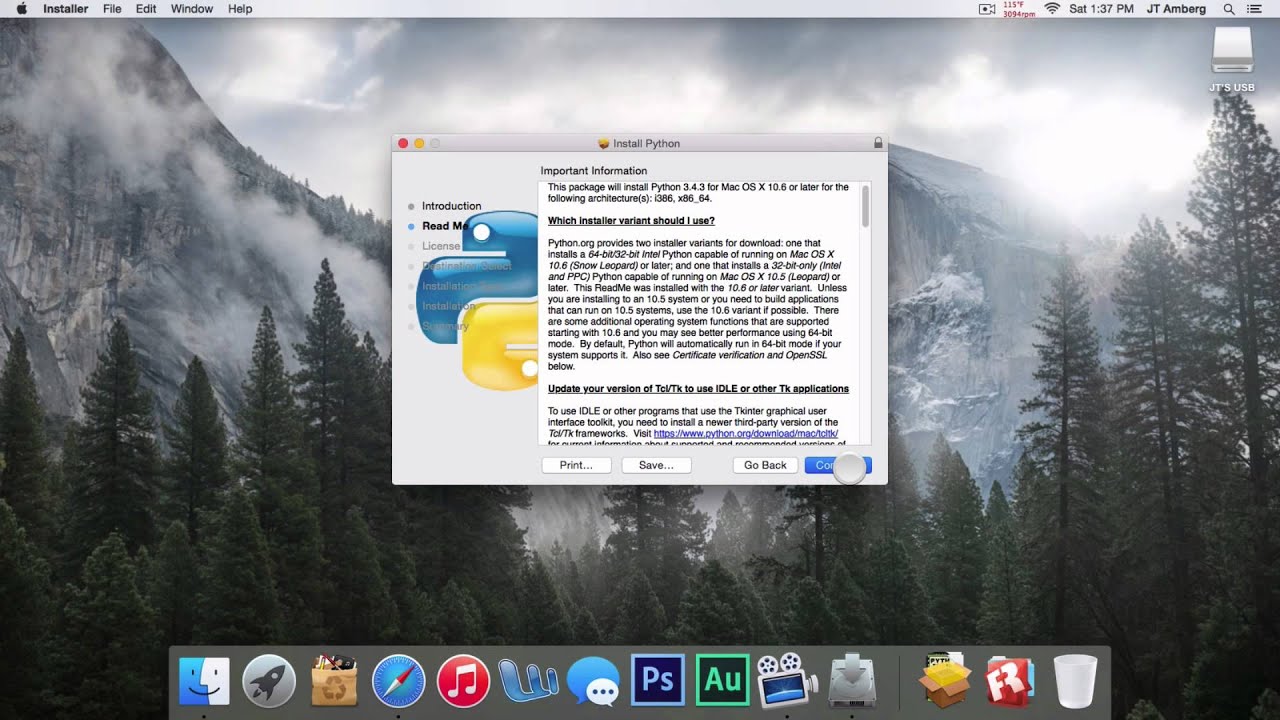Open Messages from the Dock
This screenshot has height=720, width=1280.
tap(593, 682)
